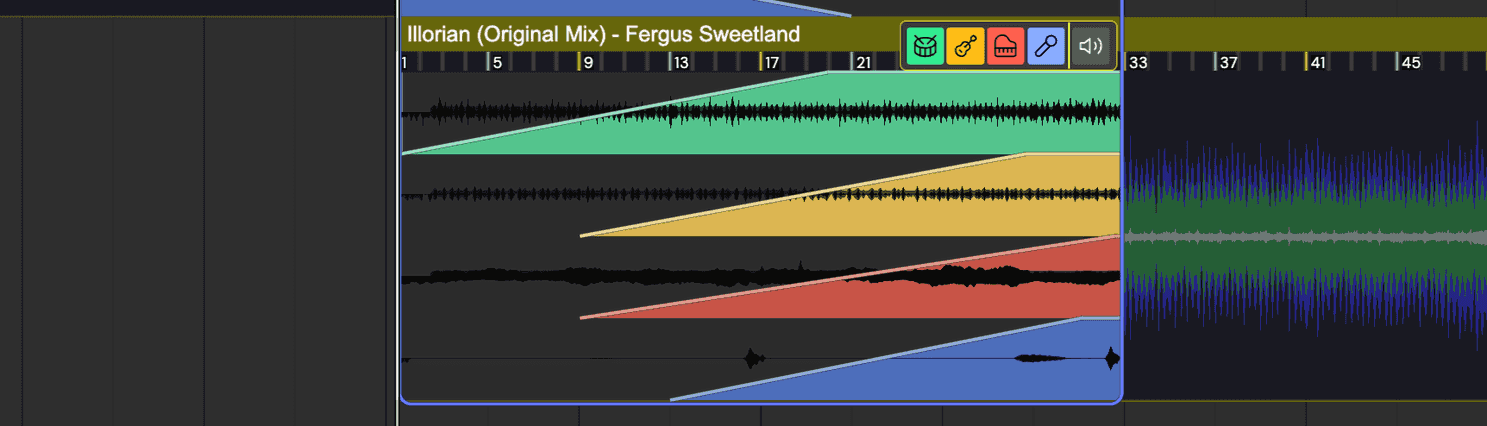Jump to bar marker 9

tap(588, 62)
